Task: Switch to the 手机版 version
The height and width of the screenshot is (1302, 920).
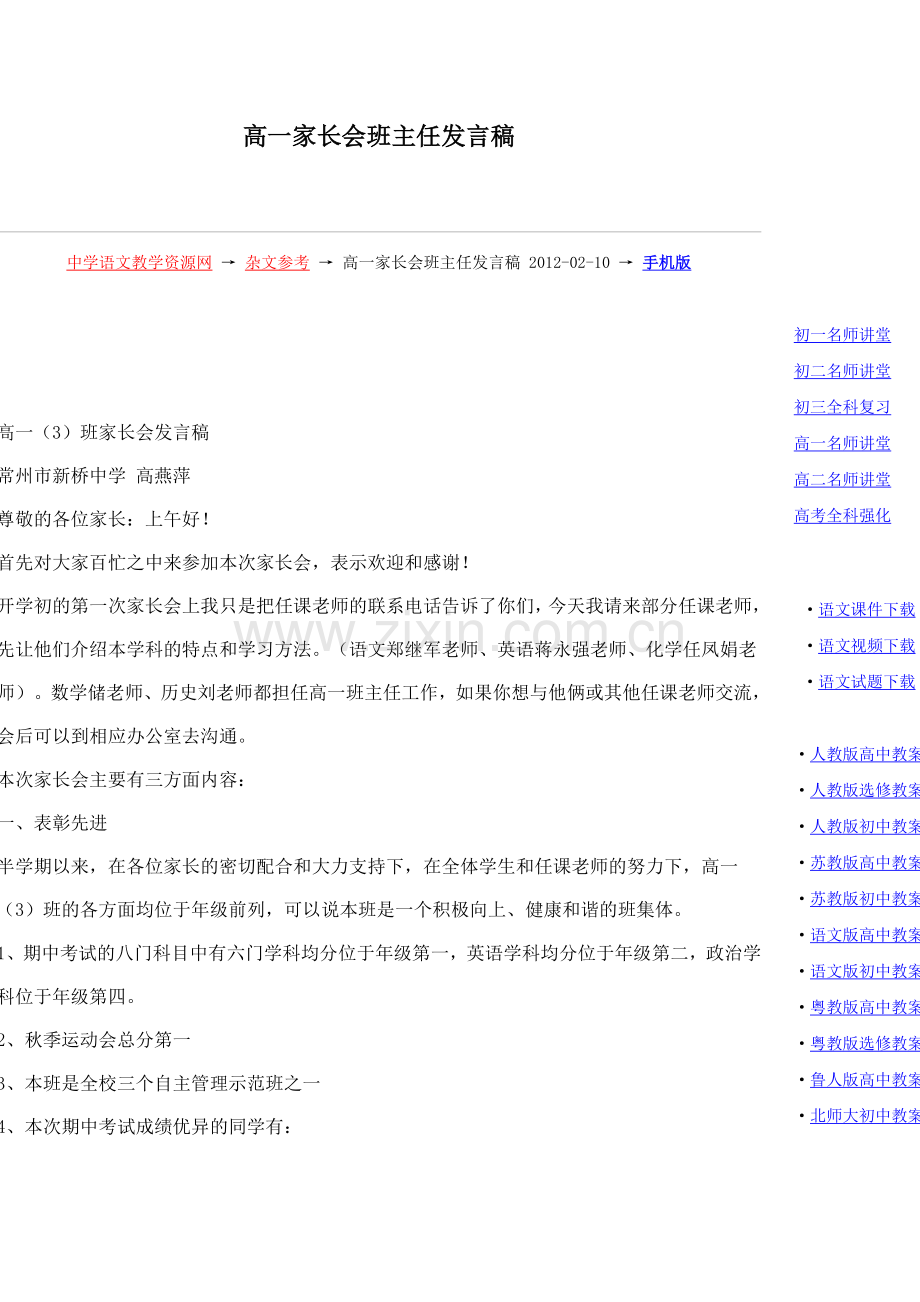Action: pos(666,263)
